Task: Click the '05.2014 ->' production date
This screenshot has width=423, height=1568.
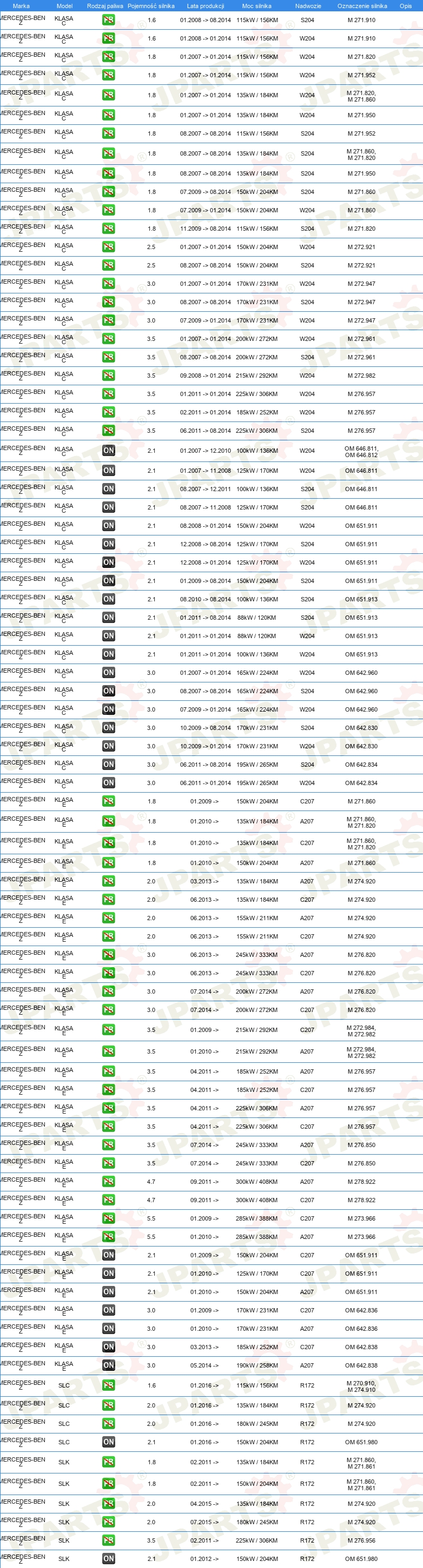Action: 204,1365
